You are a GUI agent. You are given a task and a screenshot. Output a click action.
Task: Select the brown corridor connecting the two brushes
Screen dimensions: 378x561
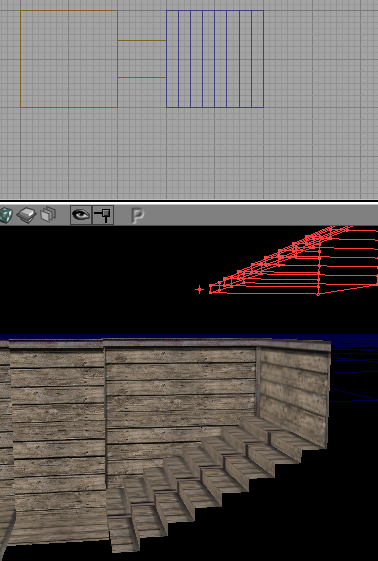142,59
